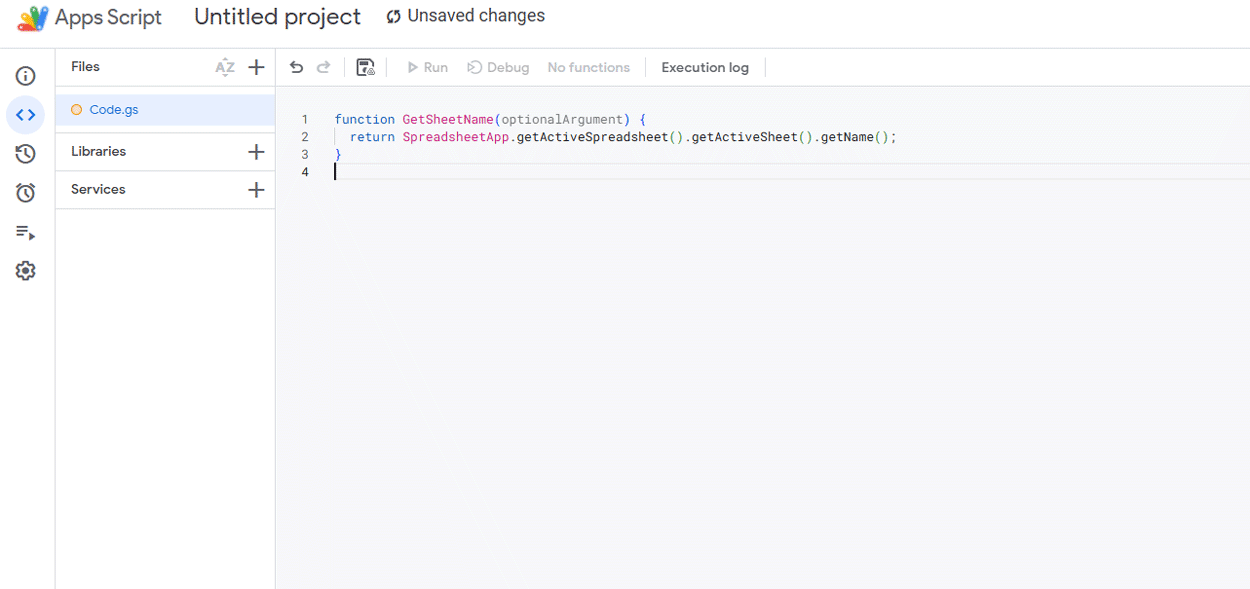Open the Executions panel
The image size is (1250, 589).
pyautogui.click(x=25, y=232)
